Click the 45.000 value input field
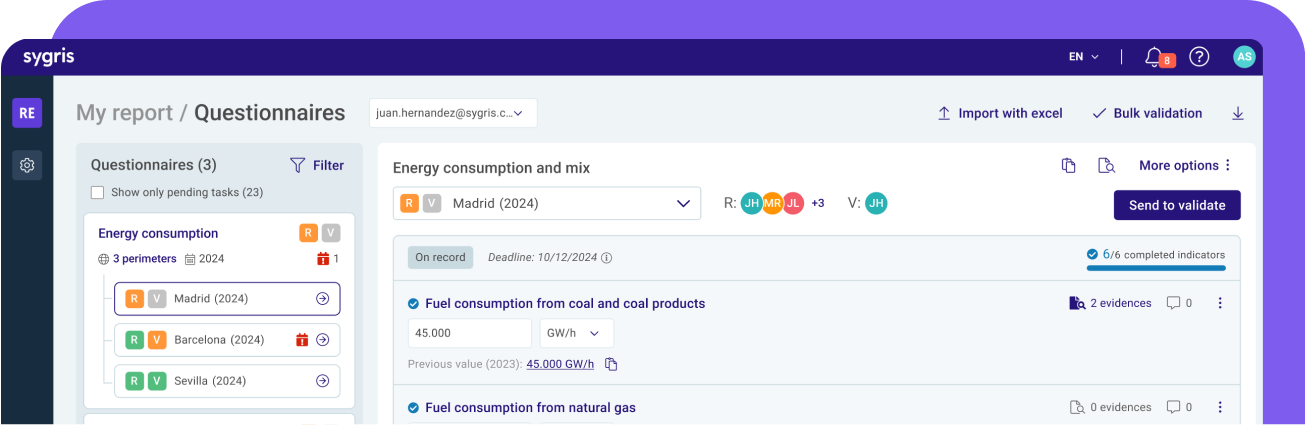 pyautogui.click(x=469, y=333)
